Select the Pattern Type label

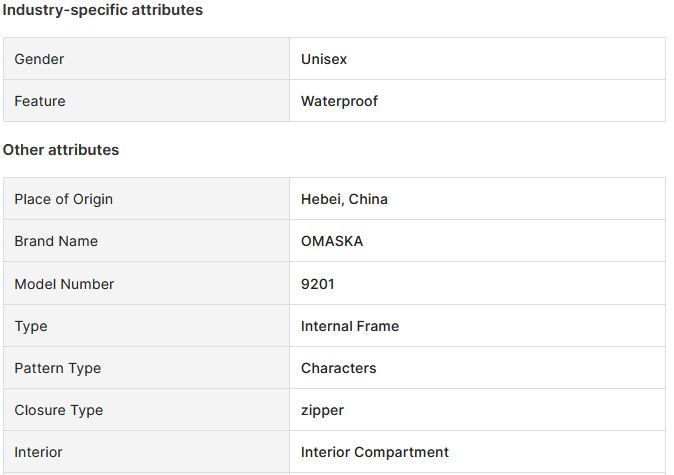tap(57, 368)
